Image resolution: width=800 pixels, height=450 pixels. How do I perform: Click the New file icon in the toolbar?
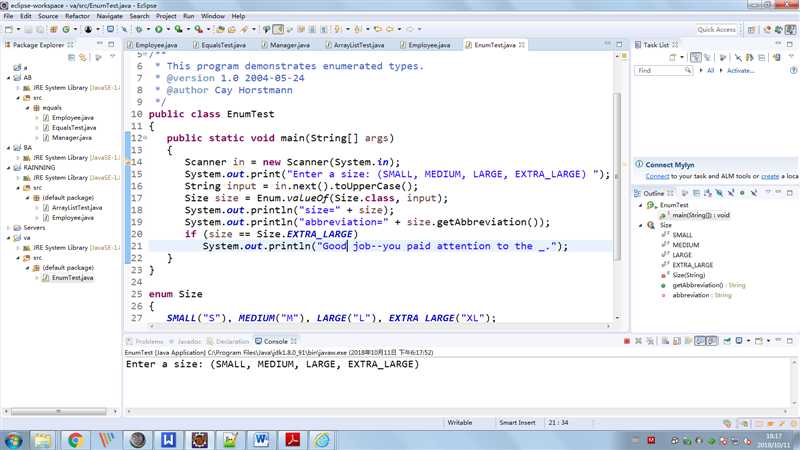coord(9,29)
